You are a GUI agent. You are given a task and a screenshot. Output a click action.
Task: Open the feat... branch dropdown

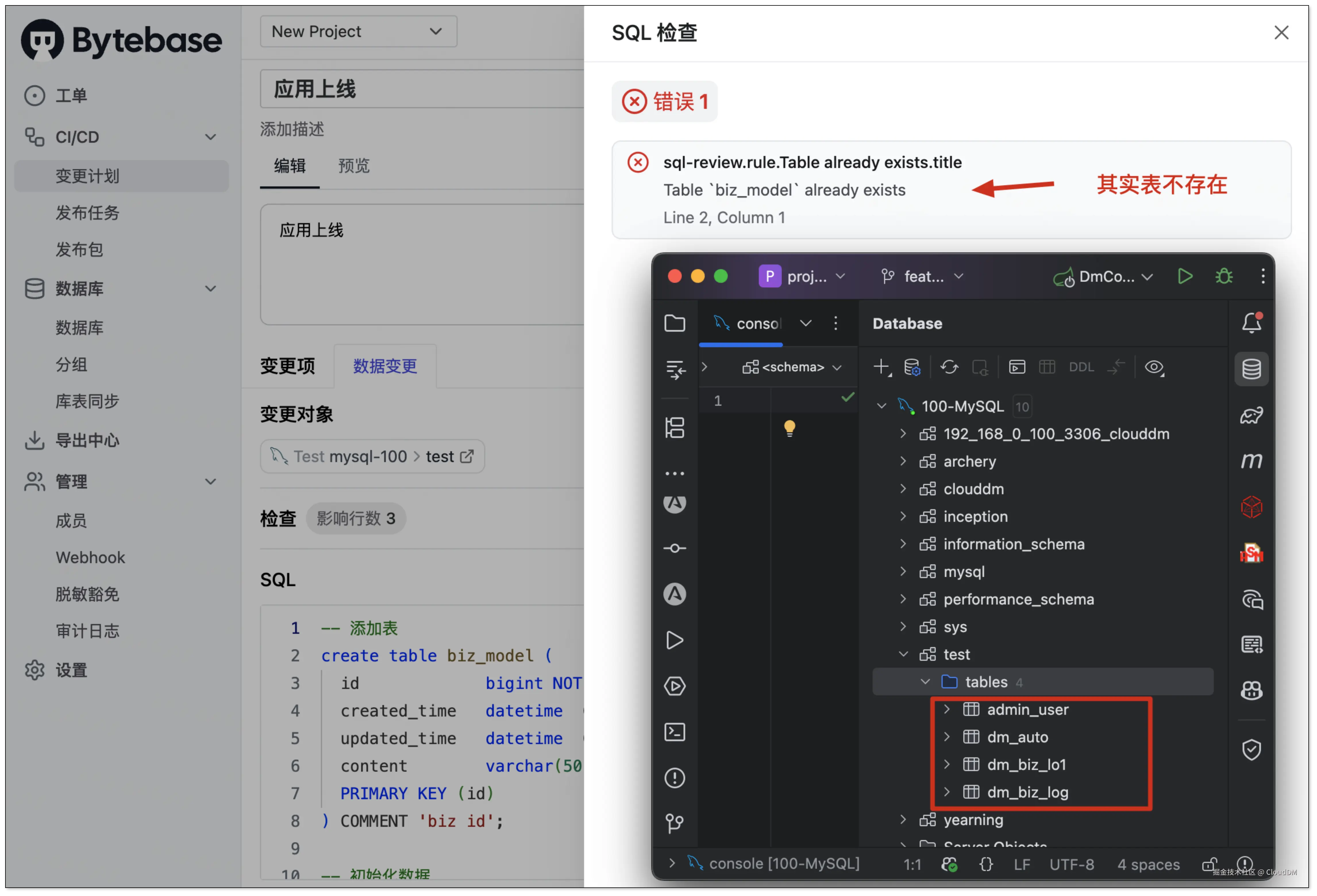point(923,276)
